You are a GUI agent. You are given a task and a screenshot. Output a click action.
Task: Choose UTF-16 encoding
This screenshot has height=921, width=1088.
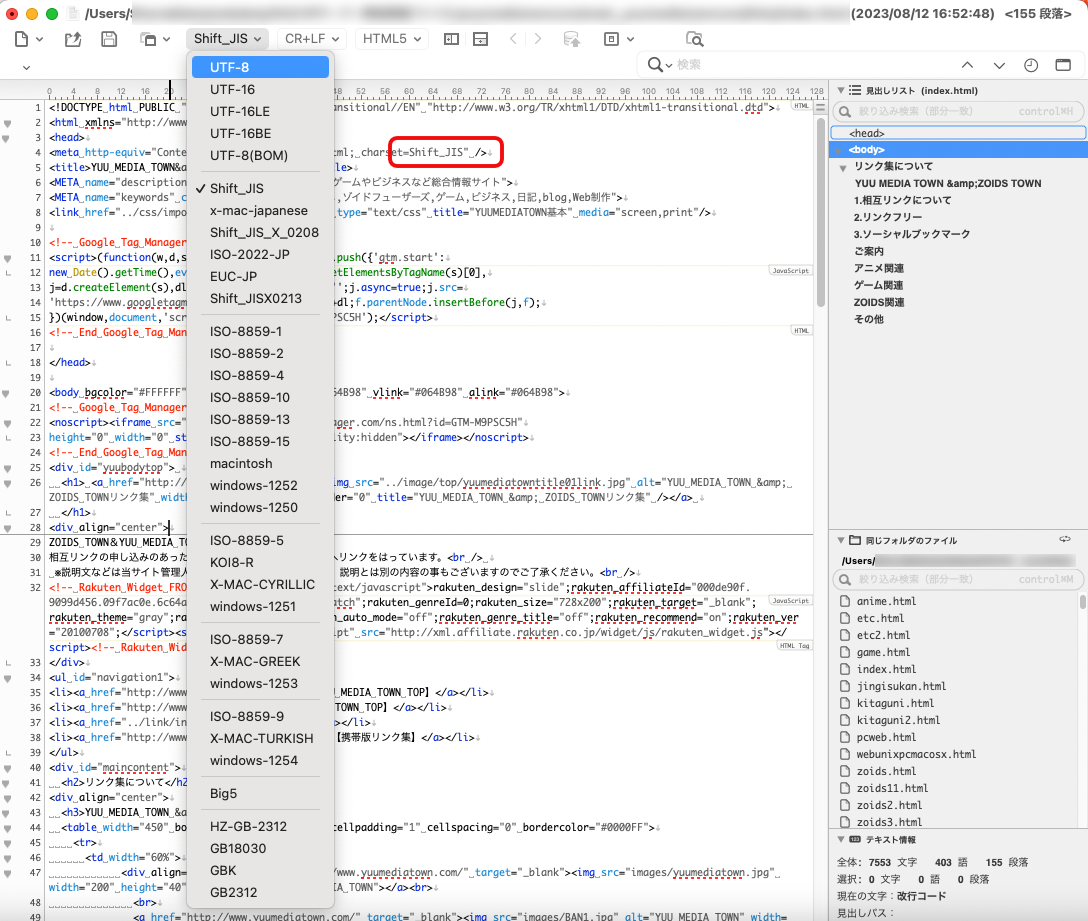(x=260, y=90)
